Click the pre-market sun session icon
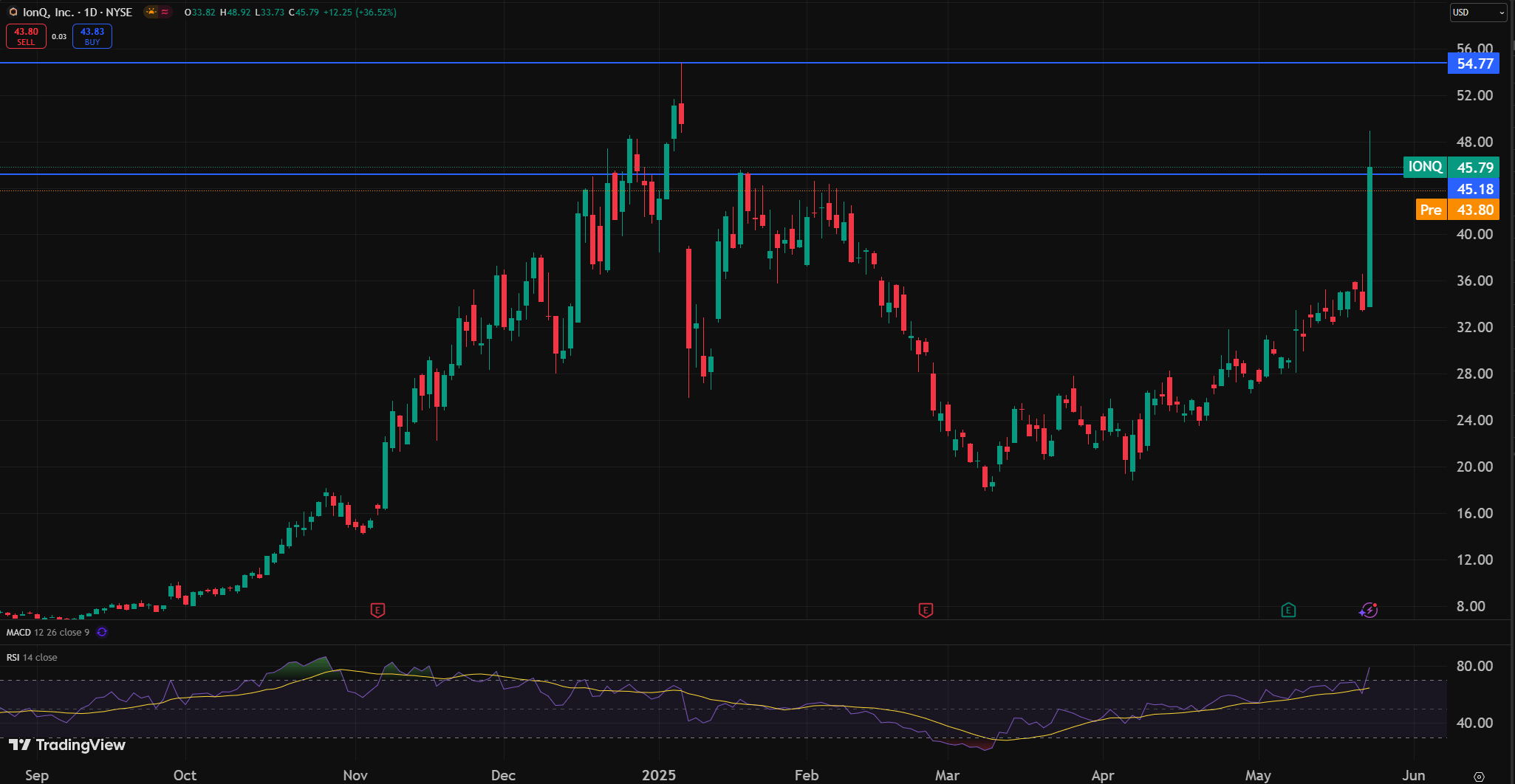Viewport: 1515px width, 784px height. click(x=151, y=12)
